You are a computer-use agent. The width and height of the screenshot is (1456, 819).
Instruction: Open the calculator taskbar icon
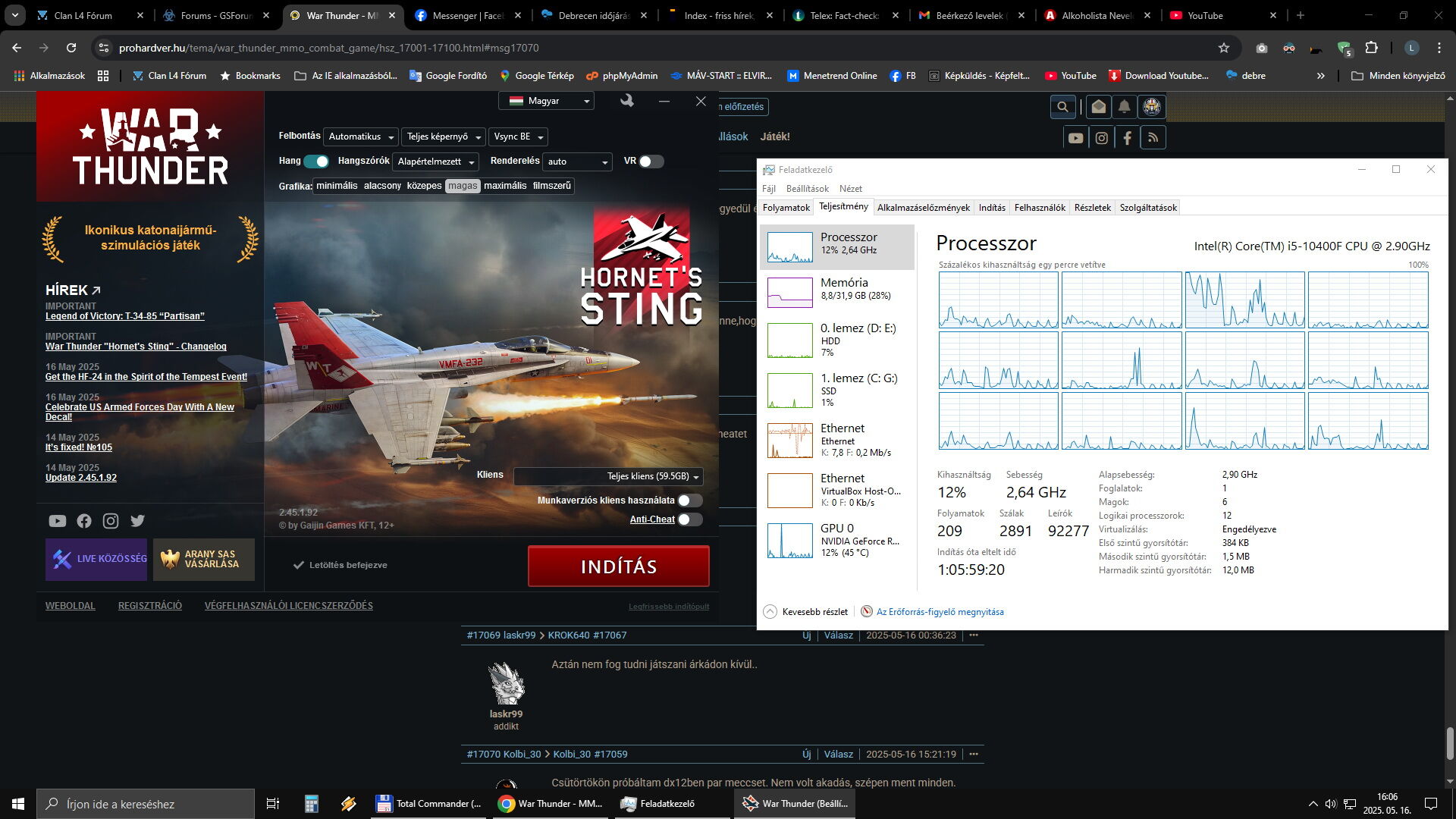coord(312,804)
